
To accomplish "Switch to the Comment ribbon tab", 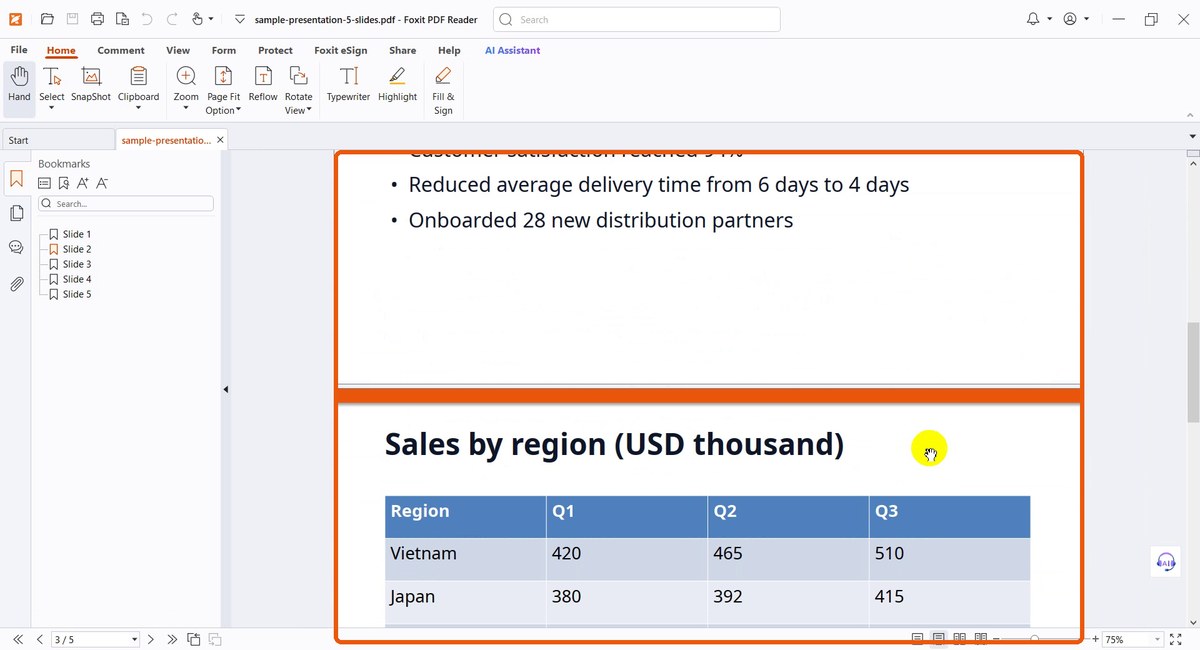I will click(x=121, y=50).
